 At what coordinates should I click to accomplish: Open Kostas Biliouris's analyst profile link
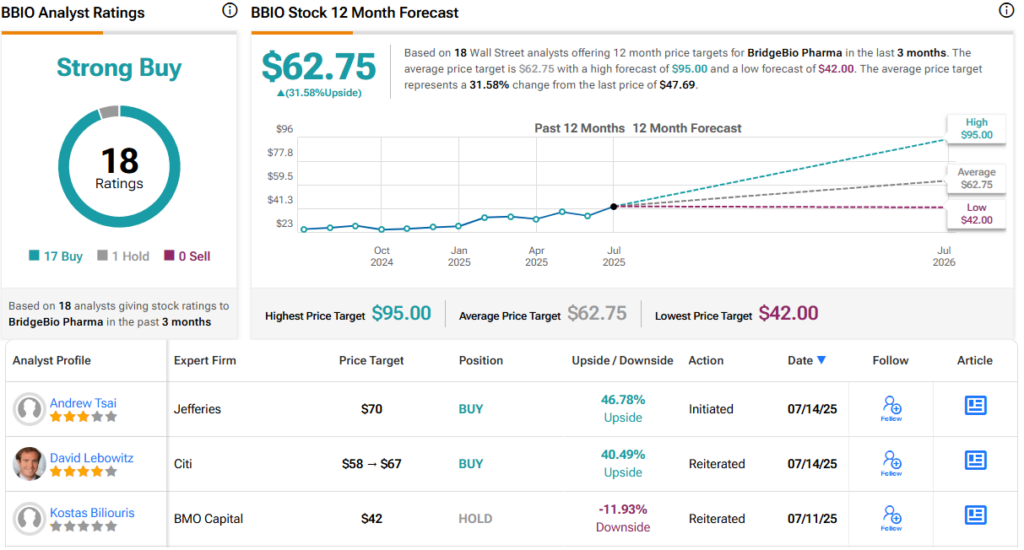pyautogui.click(x=92, y=513)
